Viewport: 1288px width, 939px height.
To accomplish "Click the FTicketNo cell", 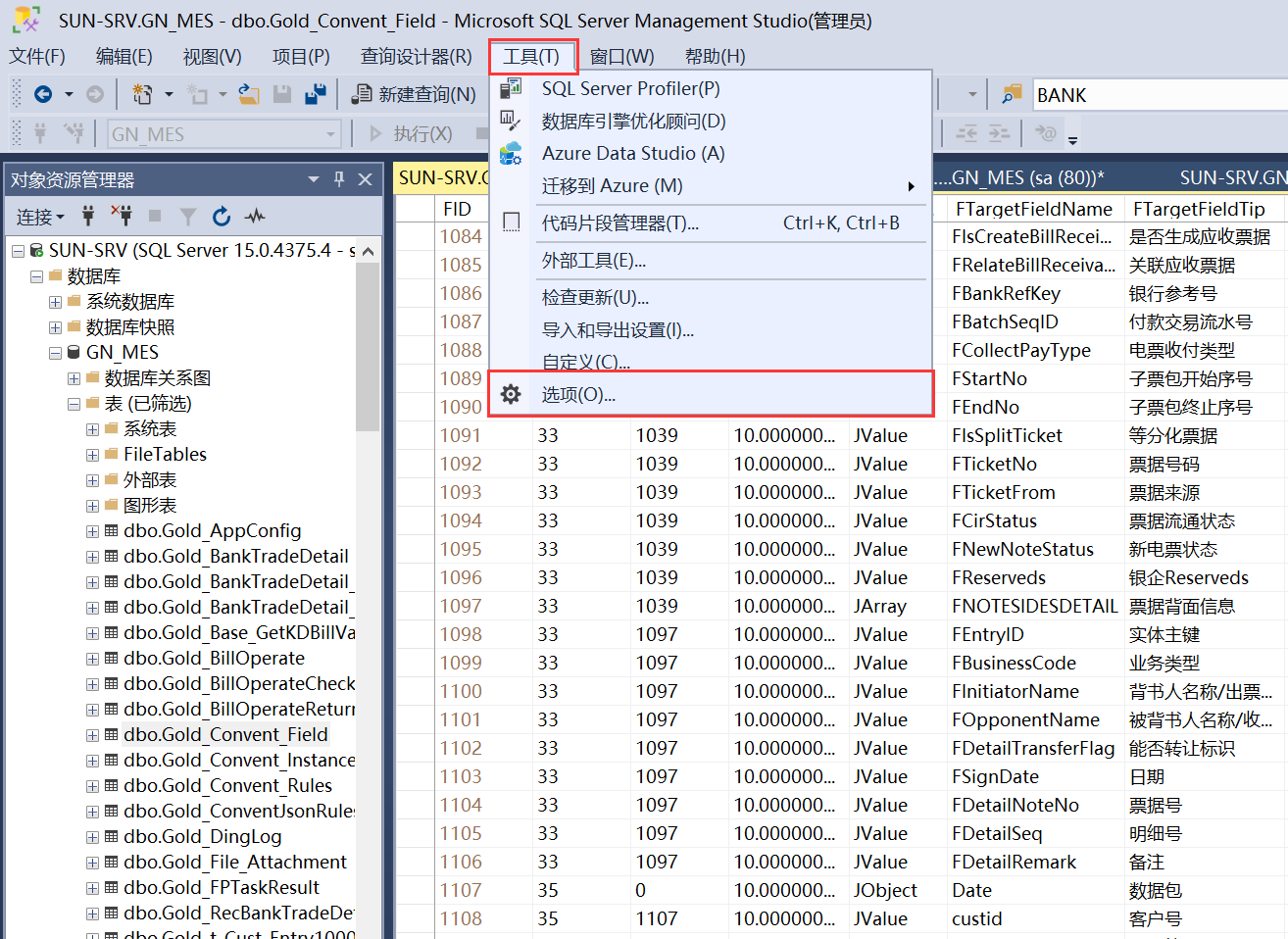I will [x=1035, y=464].
